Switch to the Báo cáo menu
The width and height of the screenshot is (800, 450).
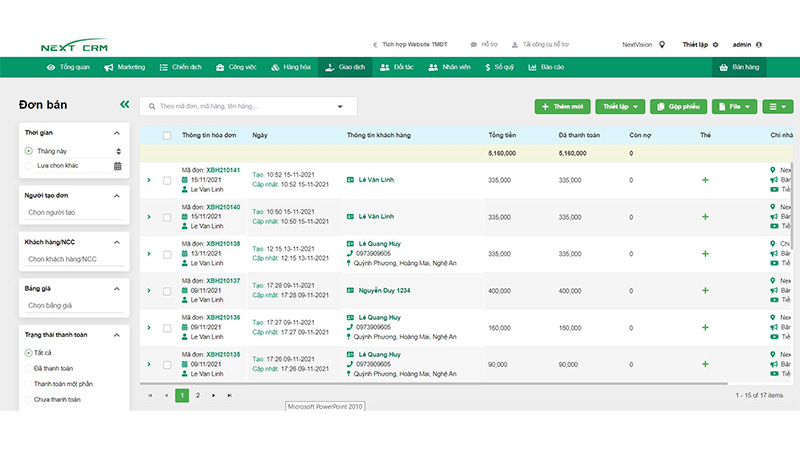pyautogui.click(x=545, y=67)
